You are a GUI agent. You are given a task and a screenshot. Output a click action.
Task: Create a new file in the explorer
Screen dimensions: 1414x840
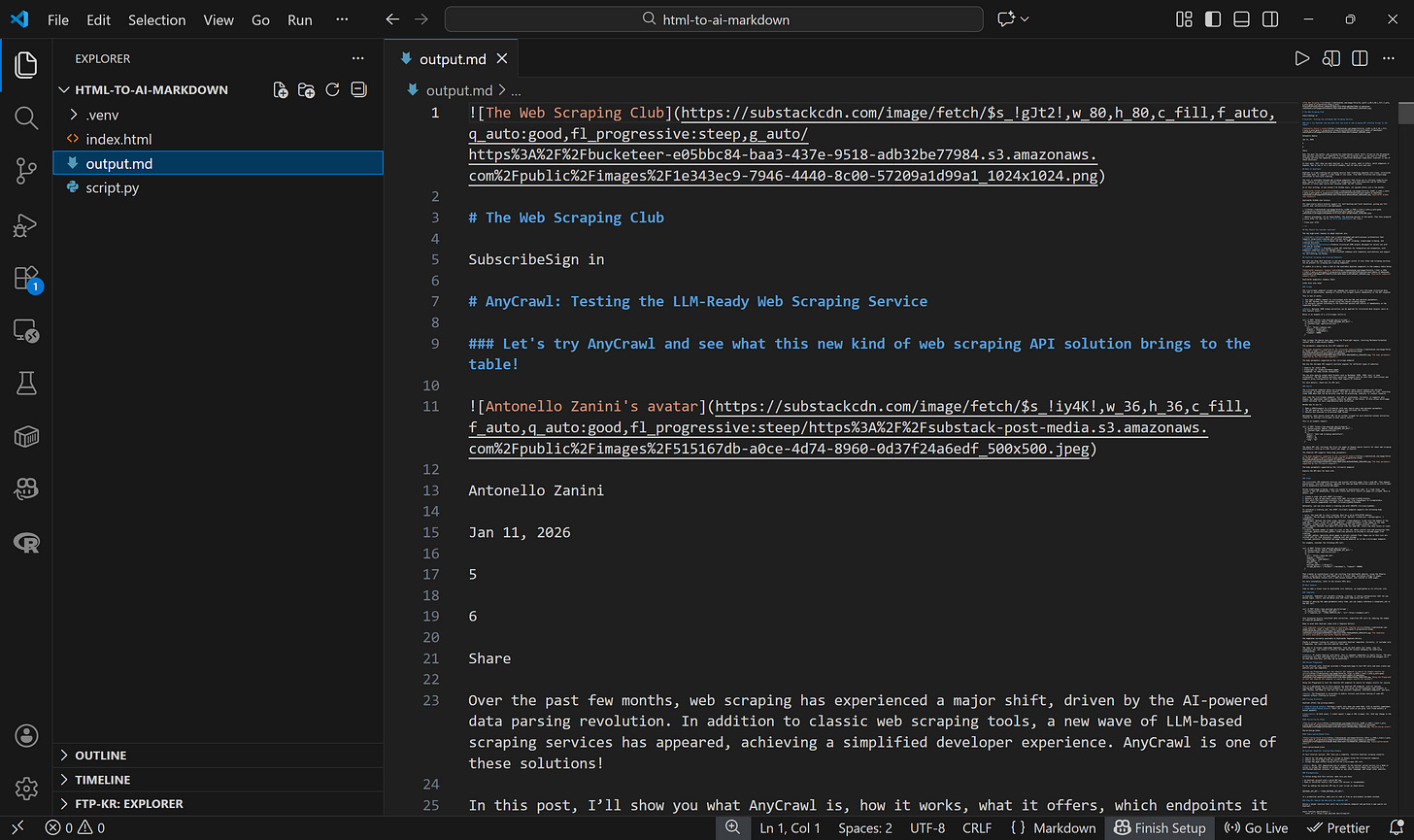[280, 89]
